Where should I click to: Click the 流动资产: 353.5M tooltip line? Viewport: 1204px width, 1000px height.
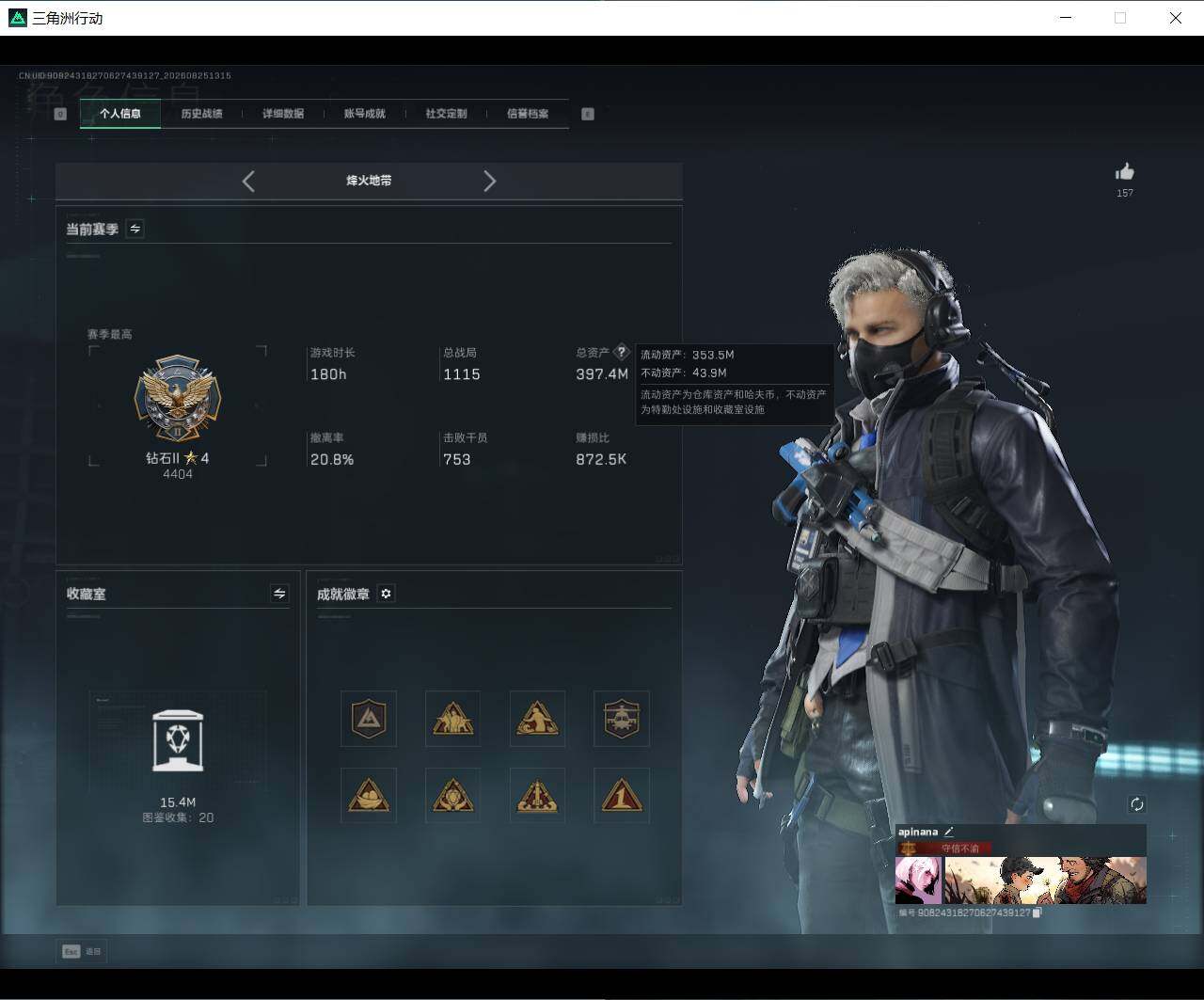click(x=688, y=355)
